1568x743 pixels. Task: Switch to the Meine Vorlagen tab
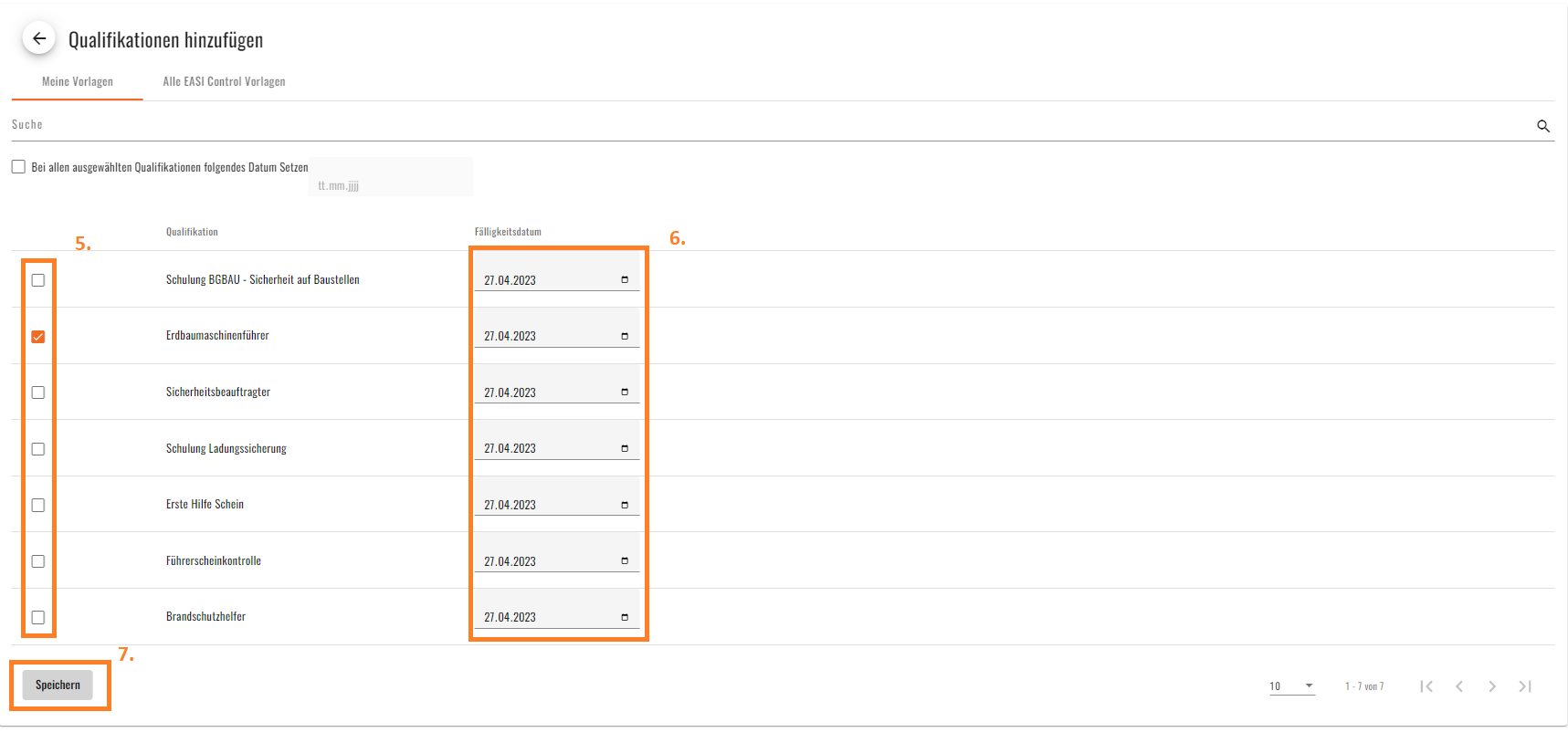coord(78,82)
